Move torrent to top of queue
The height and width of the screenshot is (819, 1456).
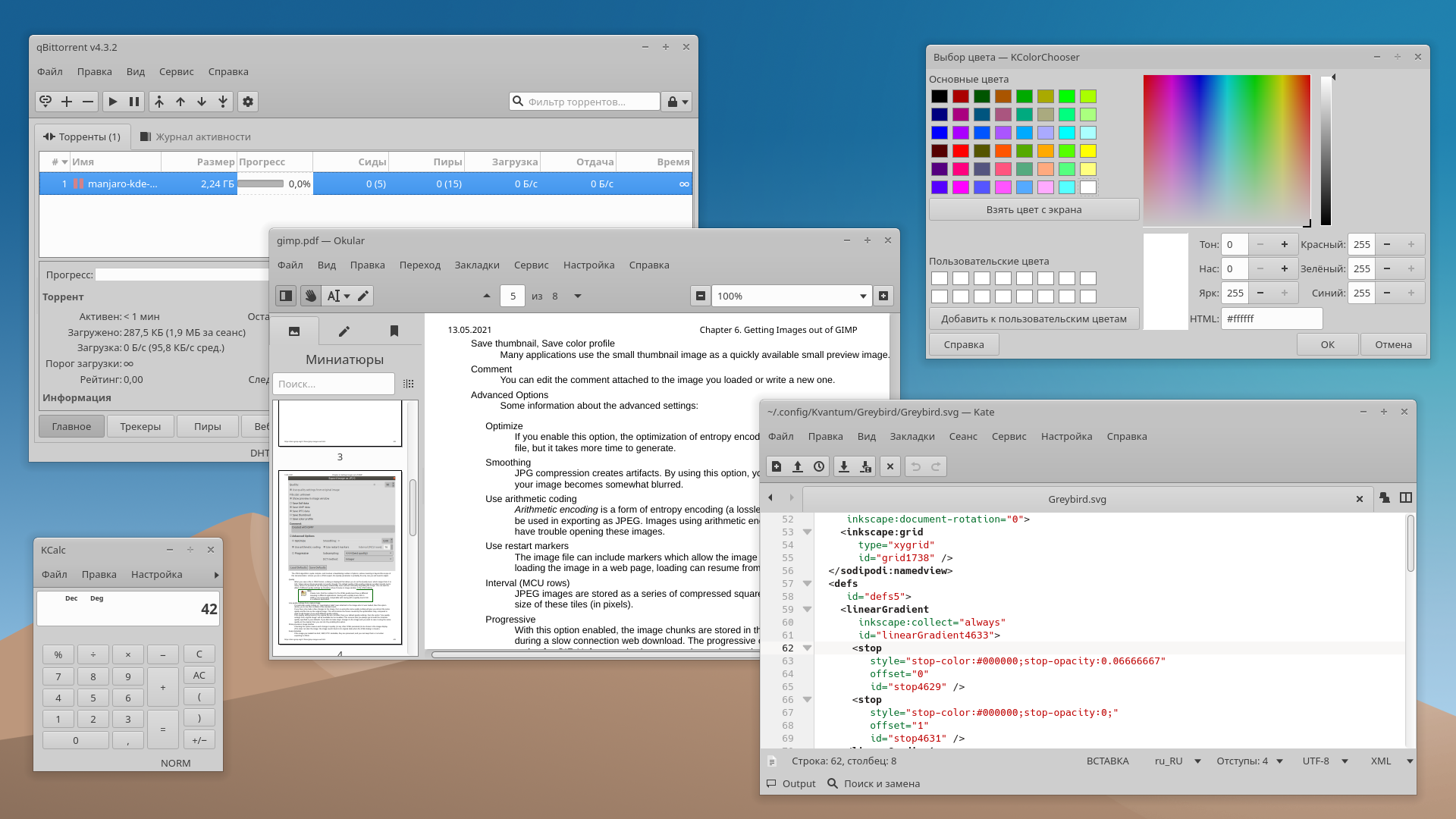click(159, 102)
